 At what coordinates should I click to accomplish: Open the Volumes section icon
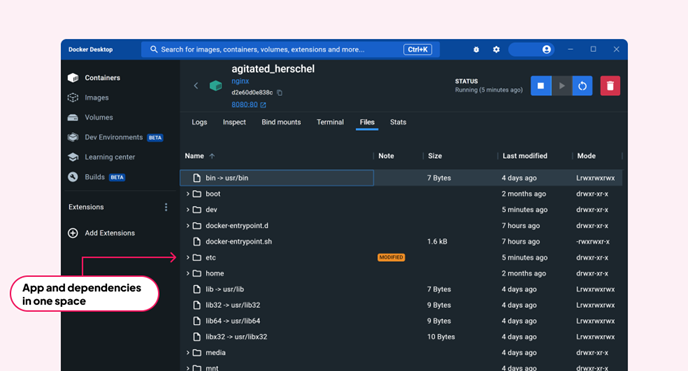click(x=73, y=118)
